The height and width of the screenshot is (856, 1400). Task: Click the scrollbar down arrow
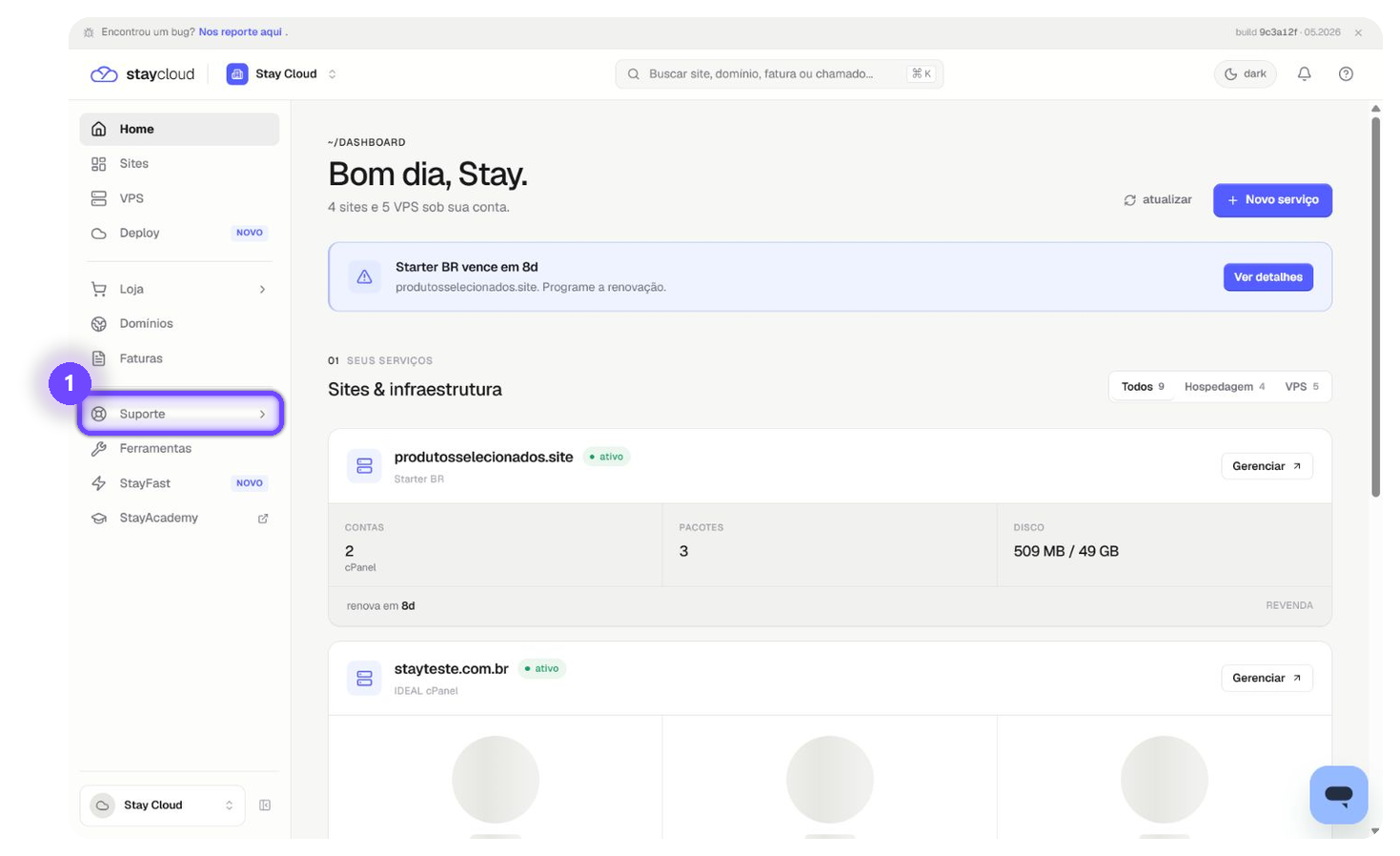(x=1375, y=831)
